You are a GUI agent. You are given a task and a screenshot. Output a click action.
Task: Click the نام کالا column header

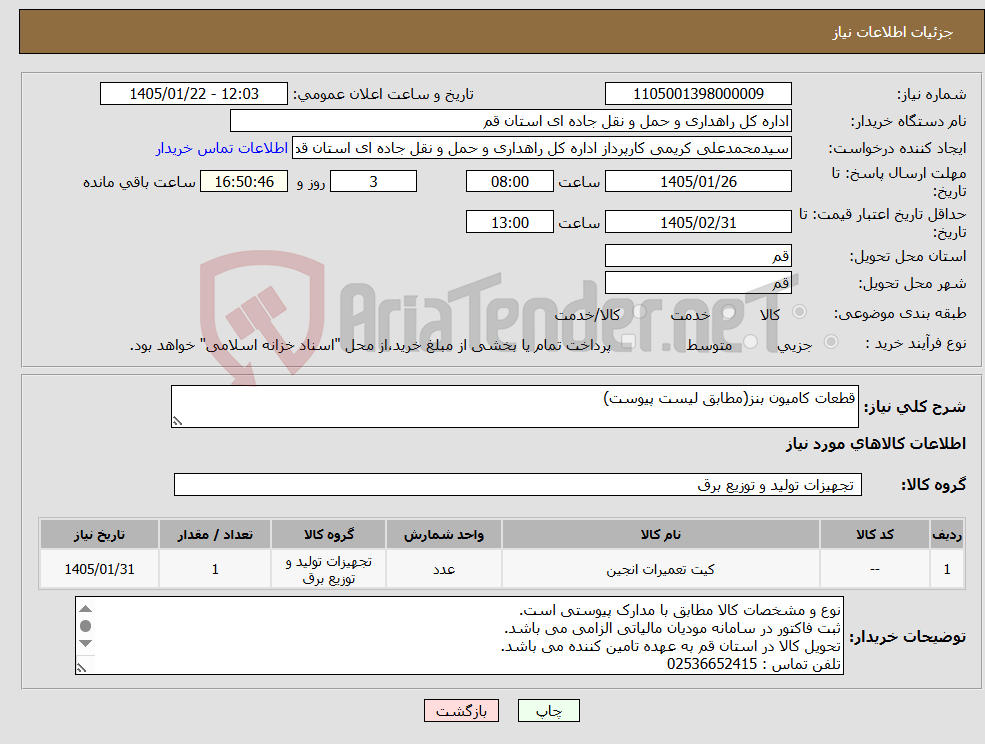[x=661, y=534]
